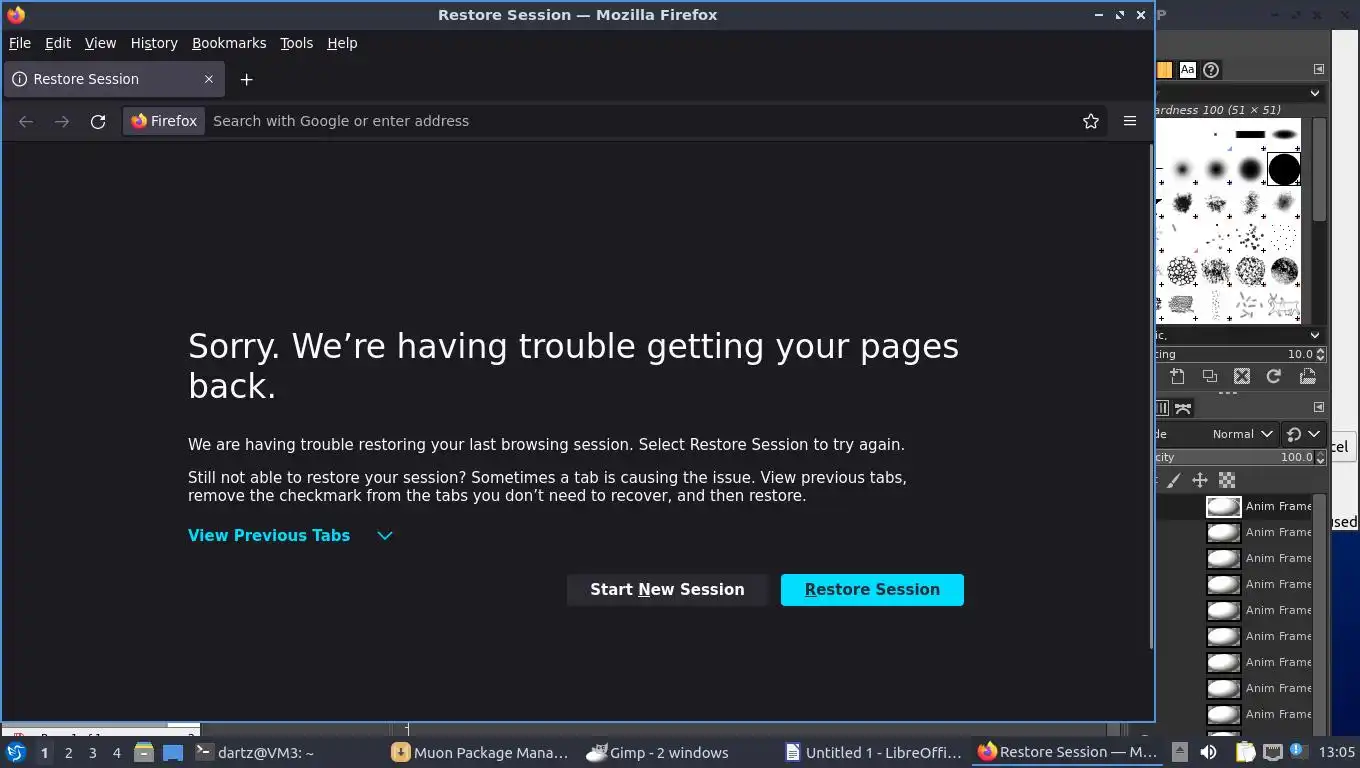Click the blue show desktop taskbar icon
1360x768 pixels.
click(x=173, y=753)
